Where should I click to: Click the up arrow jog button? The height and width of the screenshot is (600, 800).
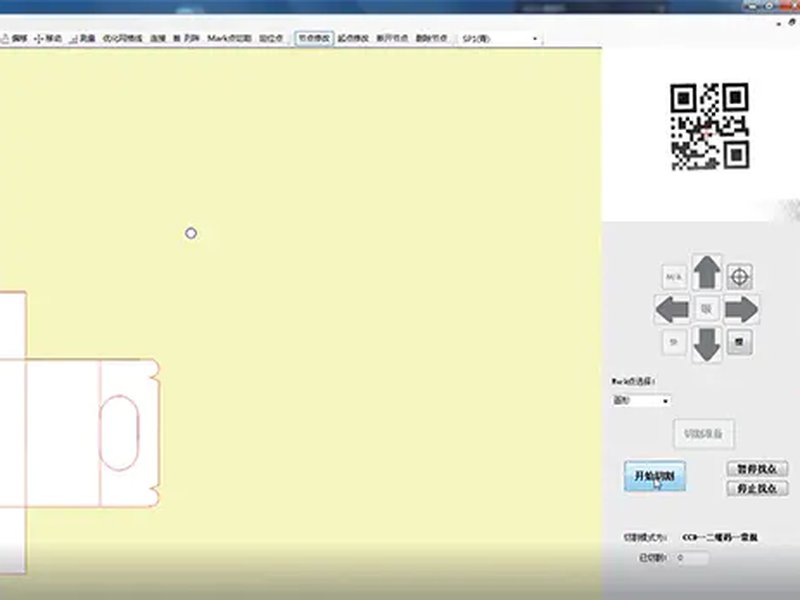pyautogui.click(x=707, y=272)
